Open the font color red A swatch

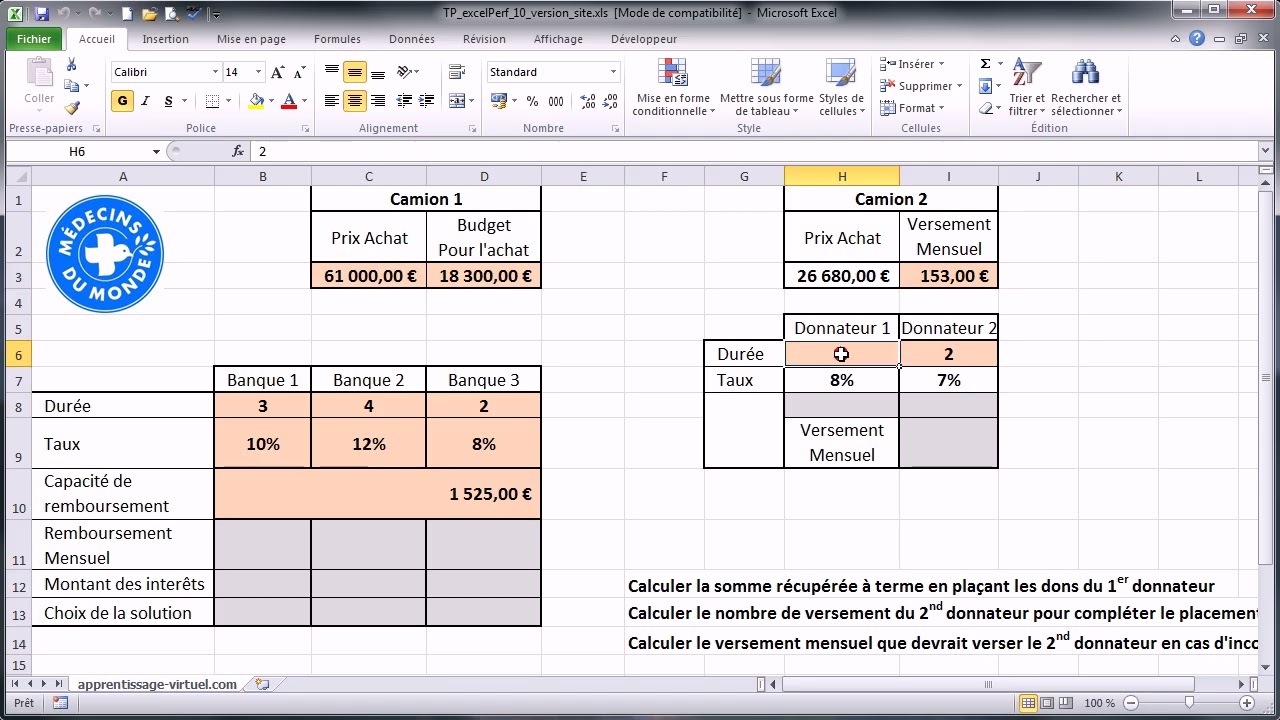[x=289, y=101]
